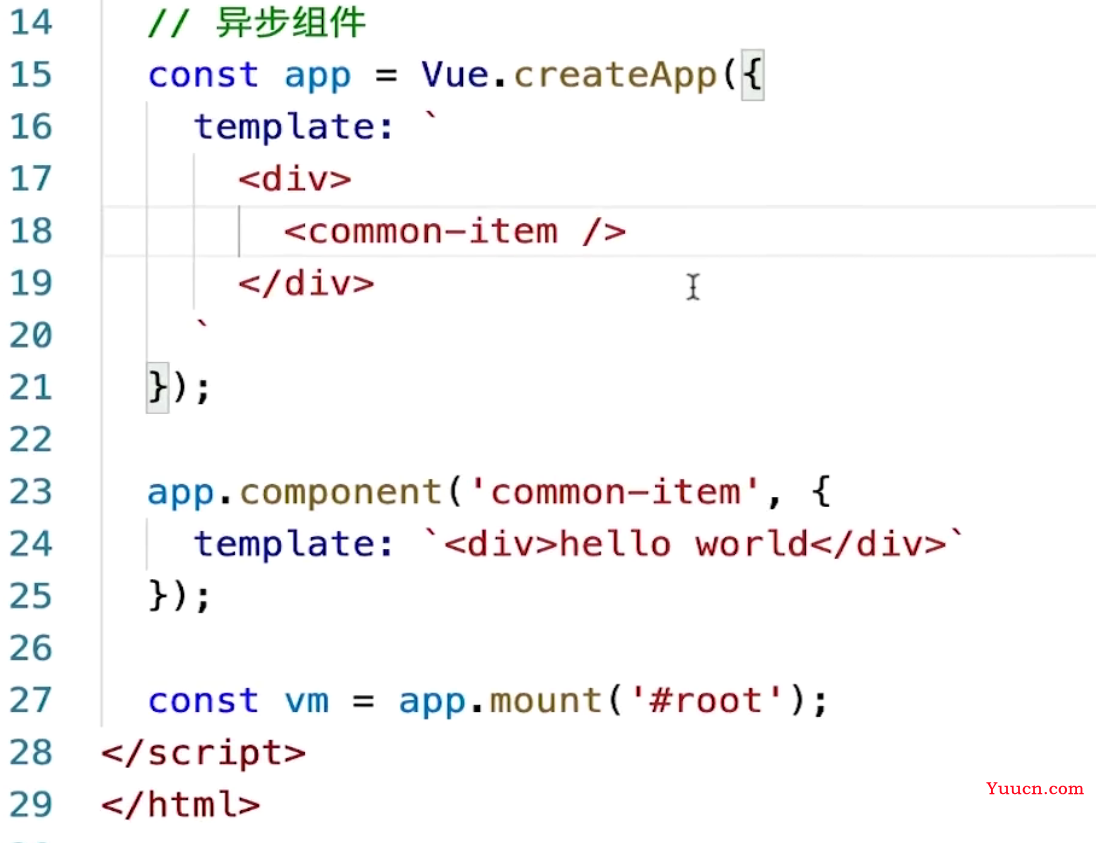Click the '#root' string on line 27
The width and height of the screenshot is (1096, 843).
707,700
